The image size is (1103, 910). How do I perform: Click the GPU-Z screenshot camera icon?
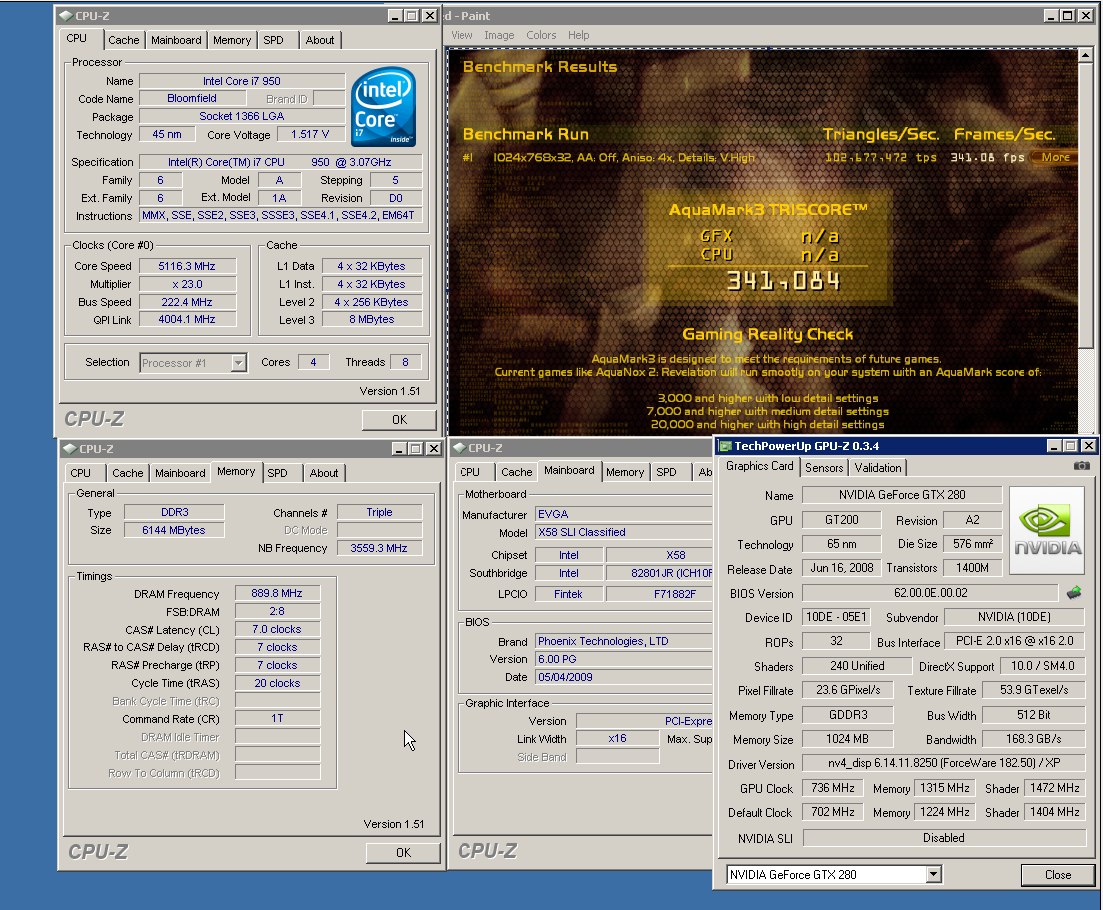coord(1081,466)
